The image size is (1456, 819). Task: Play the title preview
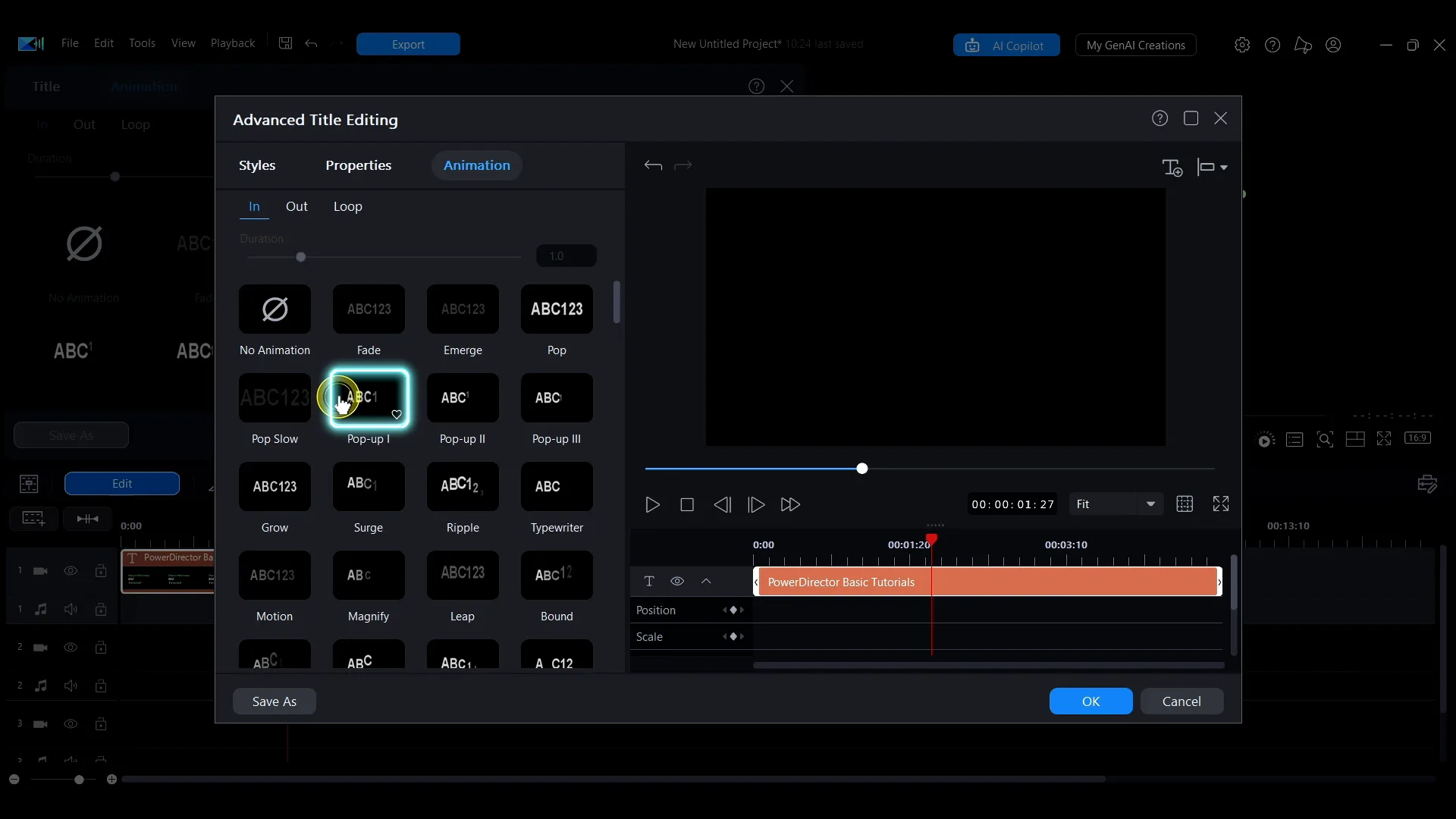(652, 504)
